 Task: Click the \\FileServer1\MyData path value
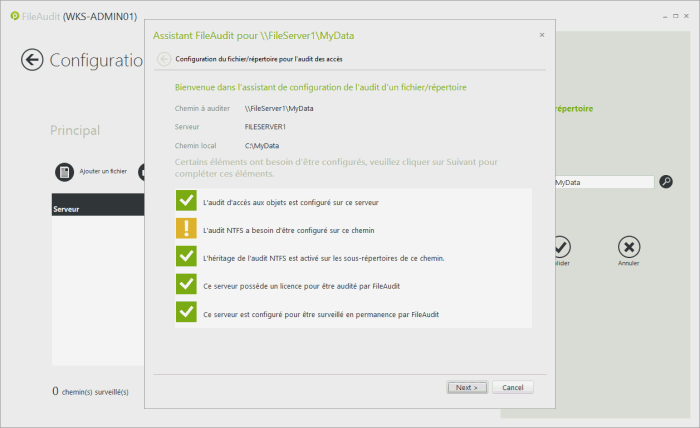(279, 108)
